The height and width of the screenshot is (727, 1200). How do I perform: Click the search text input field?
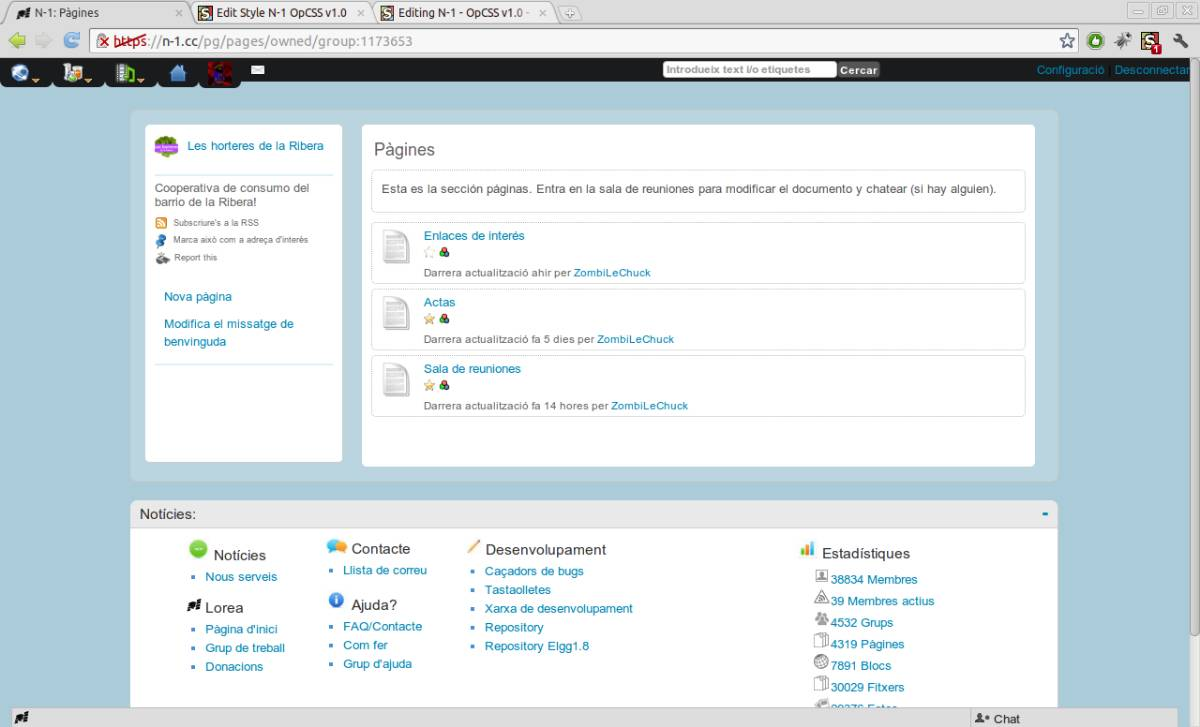click(750, 70)
